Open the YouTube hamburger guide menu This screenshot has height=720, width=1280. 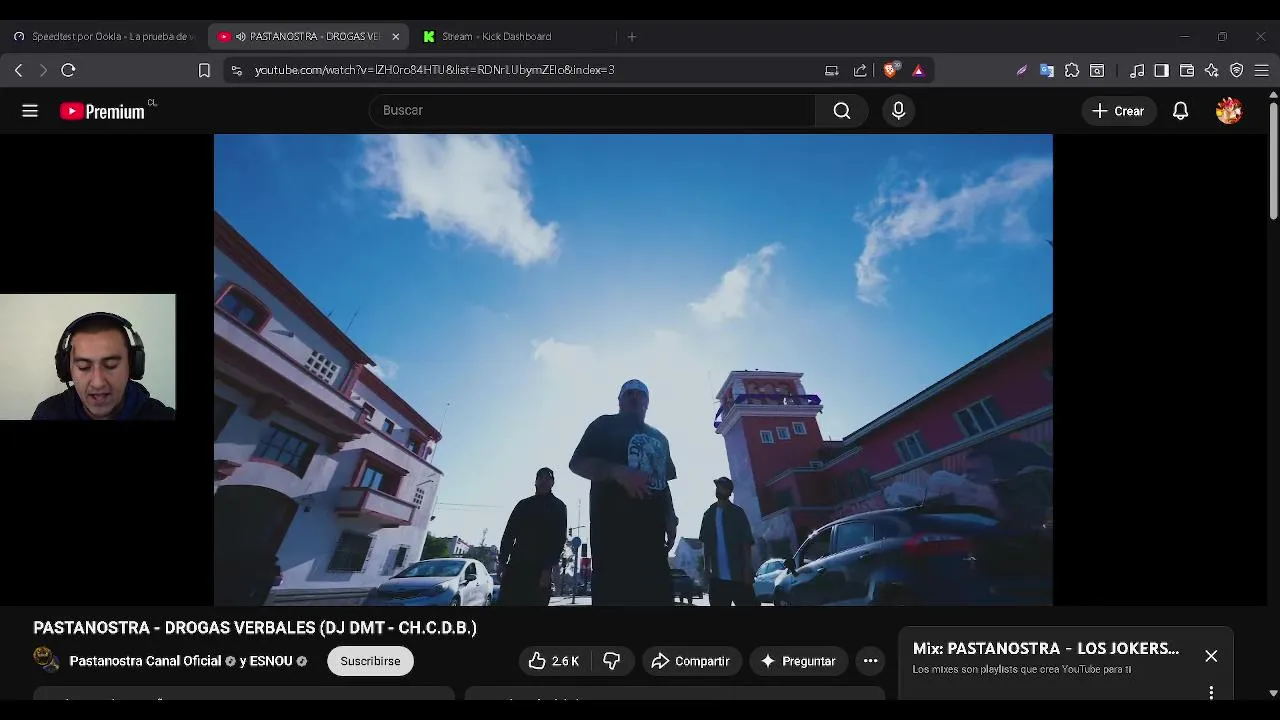(30, 111)
